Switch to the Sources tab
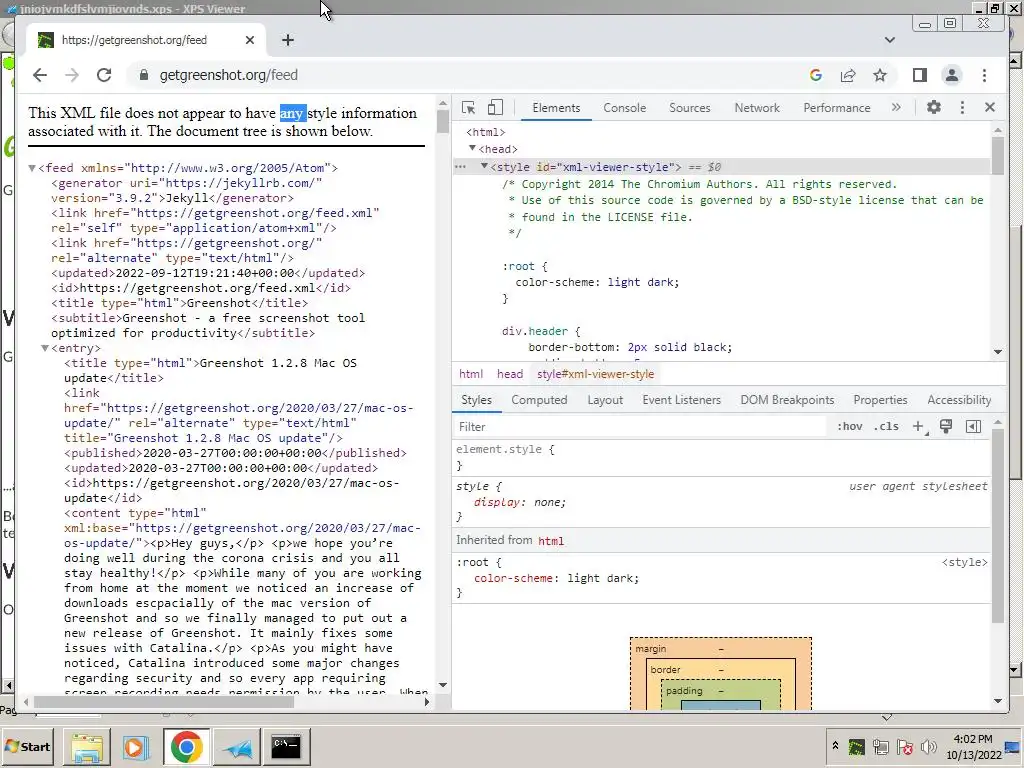 pyautogui.click(x=690, y=108)
